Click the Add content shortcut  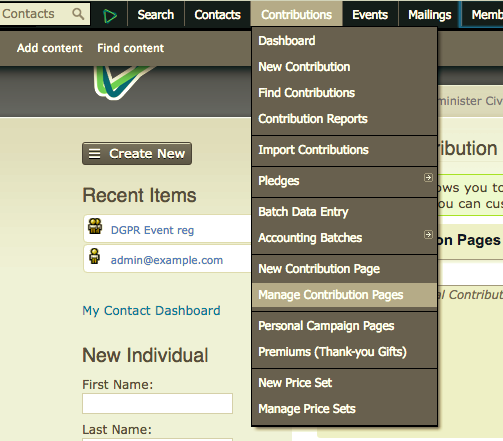50,48
